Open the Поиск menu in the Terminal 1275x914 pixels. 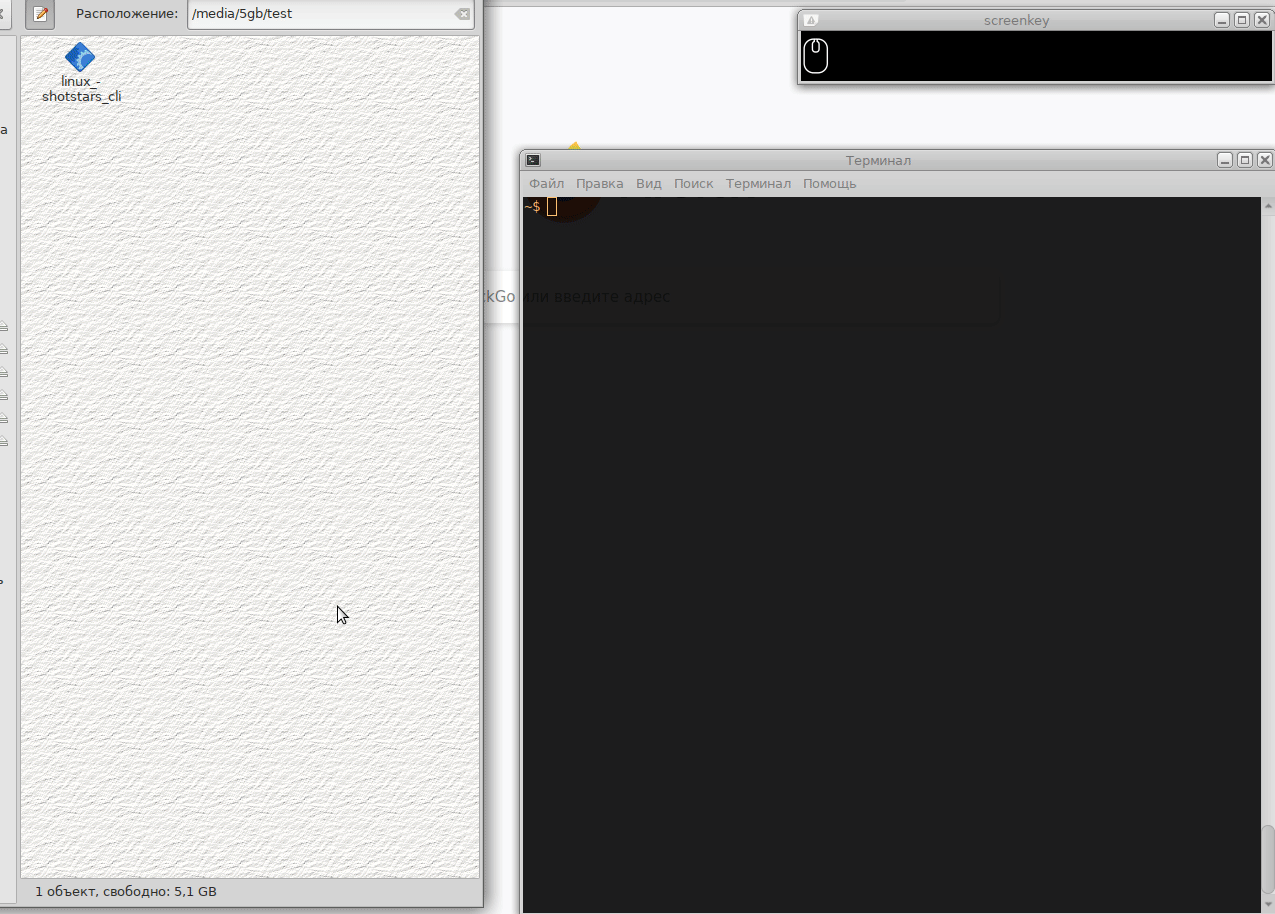click(693, 183)
